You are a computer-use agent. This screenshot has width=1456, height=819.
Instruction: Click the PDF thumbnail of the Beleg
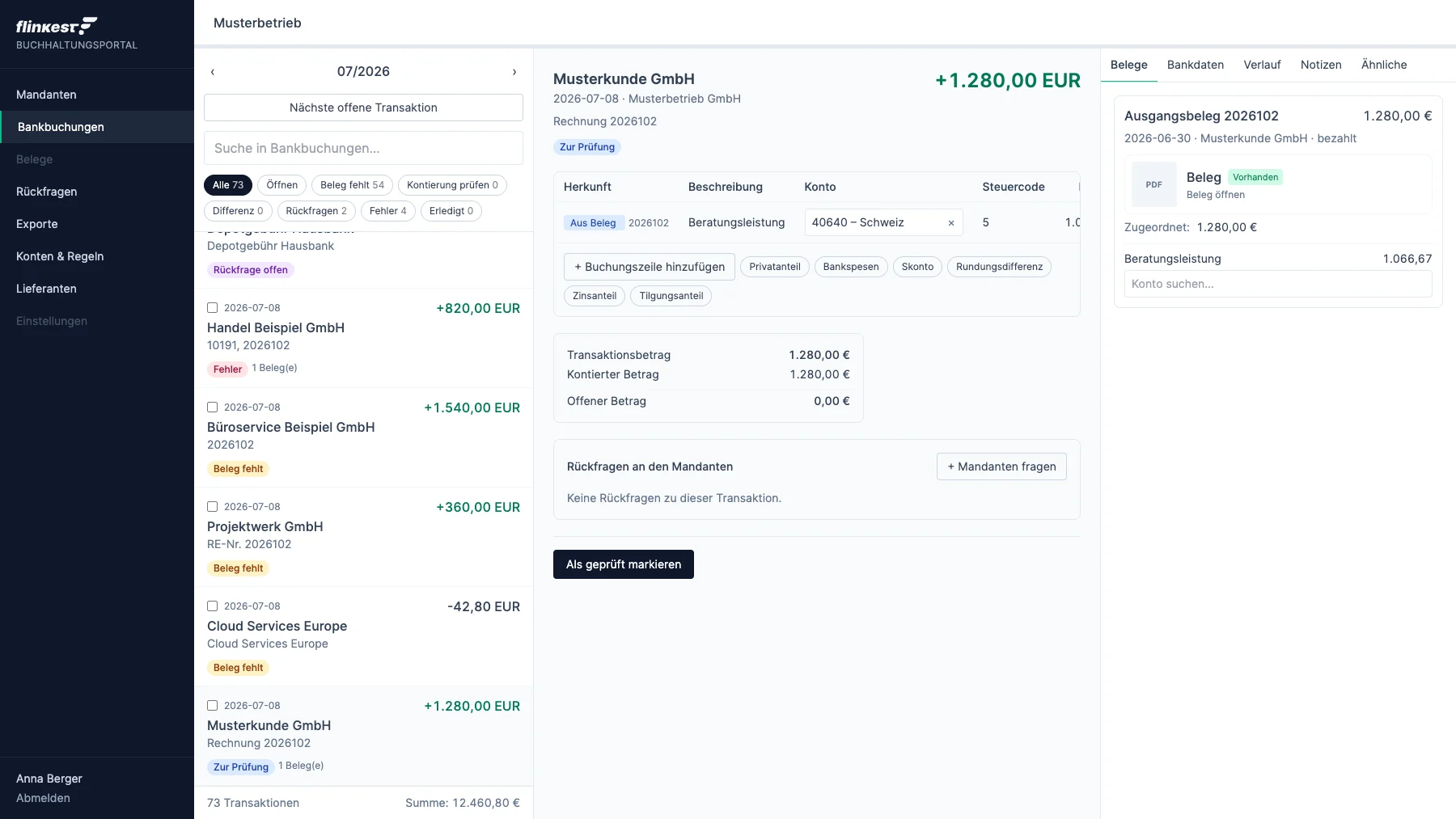coord(1154,184)
